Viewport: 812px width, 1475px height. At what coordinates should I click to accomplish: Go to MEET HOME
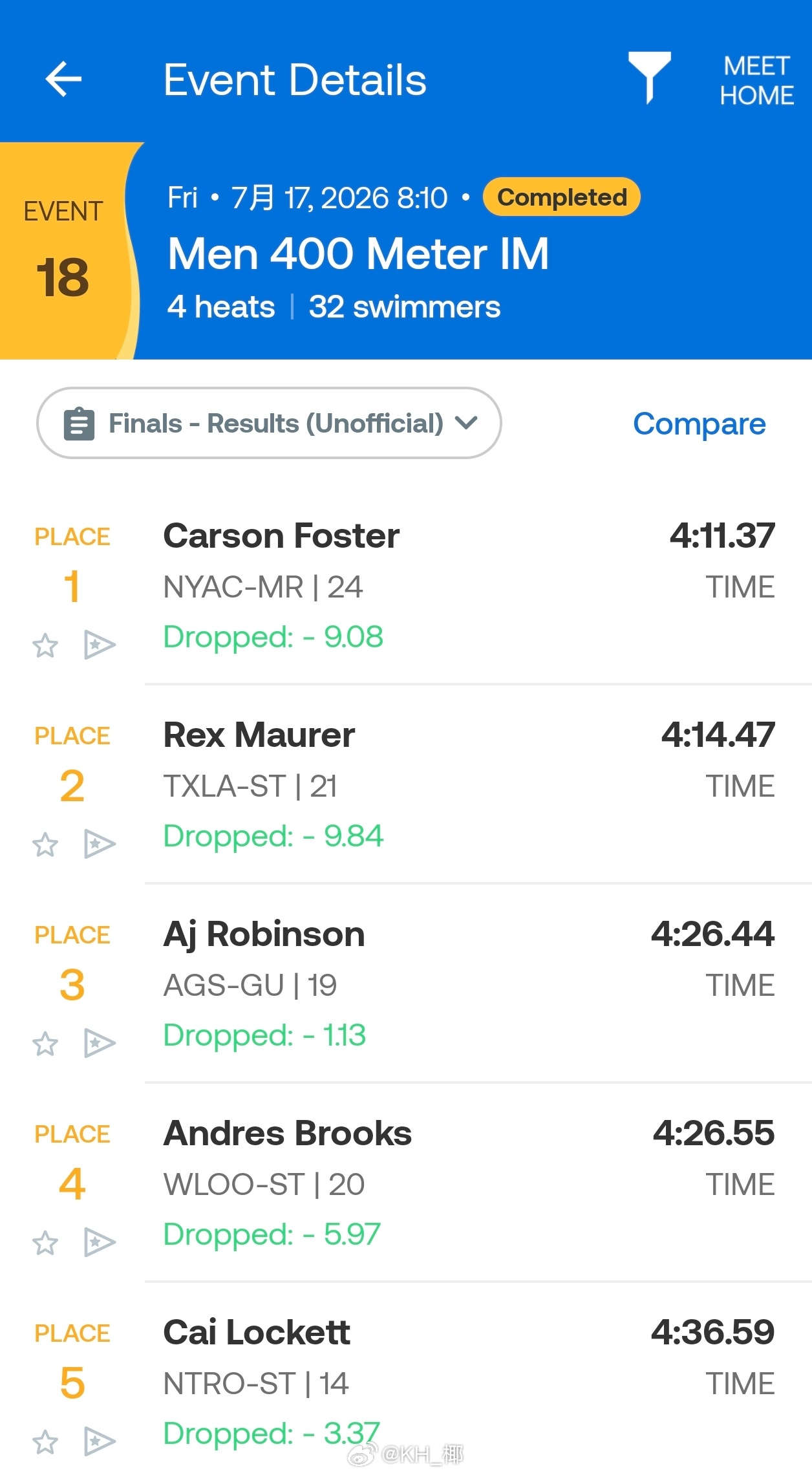pyautogui.click(x=756, y=80)
